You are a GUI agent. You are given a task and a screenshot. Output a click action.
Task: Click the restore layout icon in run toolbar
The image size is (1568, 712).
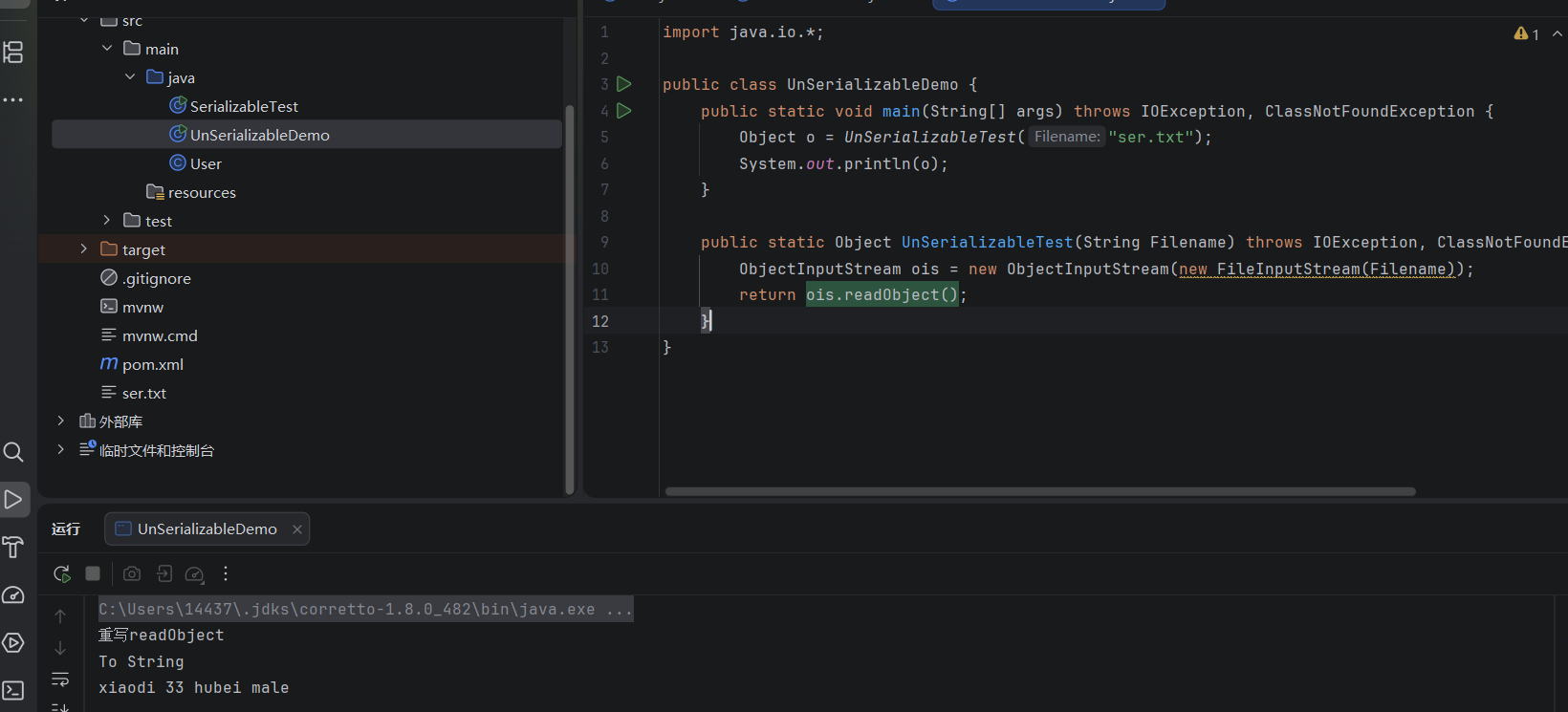164,573
